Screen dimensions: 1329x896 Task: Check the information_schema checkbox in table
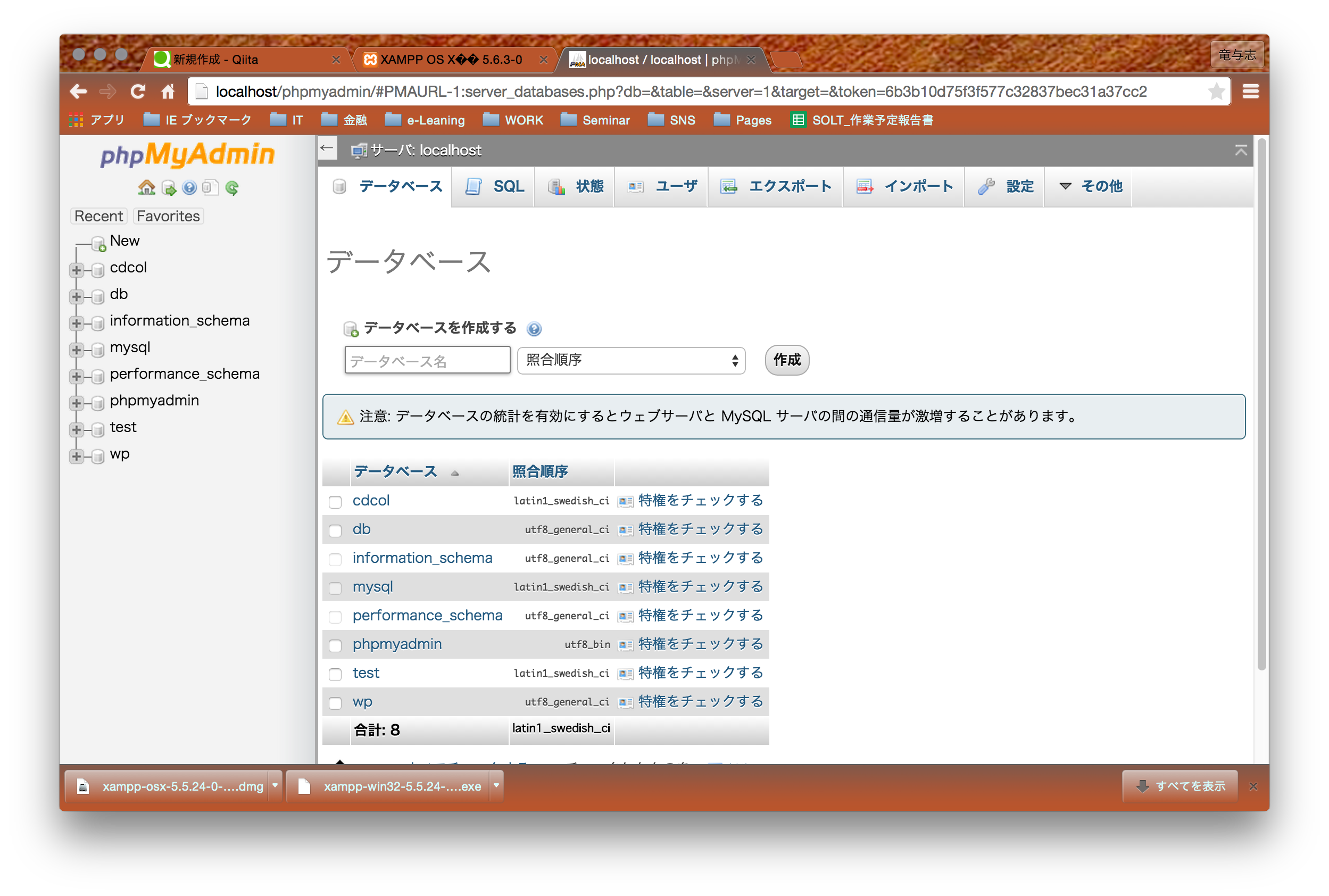tap(335, 559)
